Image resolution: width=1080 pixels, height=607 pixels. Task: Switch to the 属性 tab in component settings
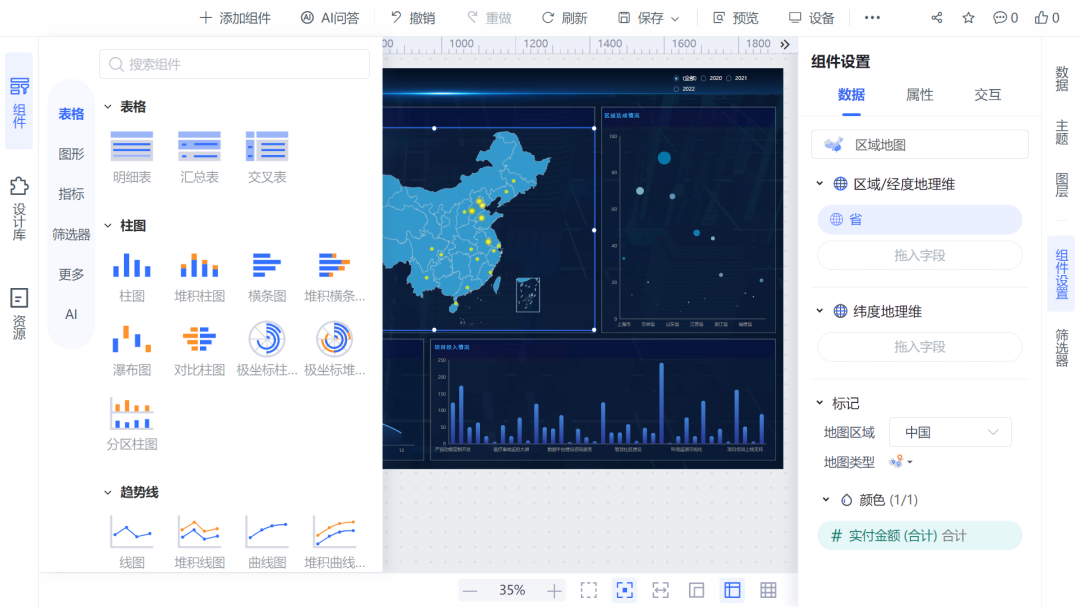919,94
